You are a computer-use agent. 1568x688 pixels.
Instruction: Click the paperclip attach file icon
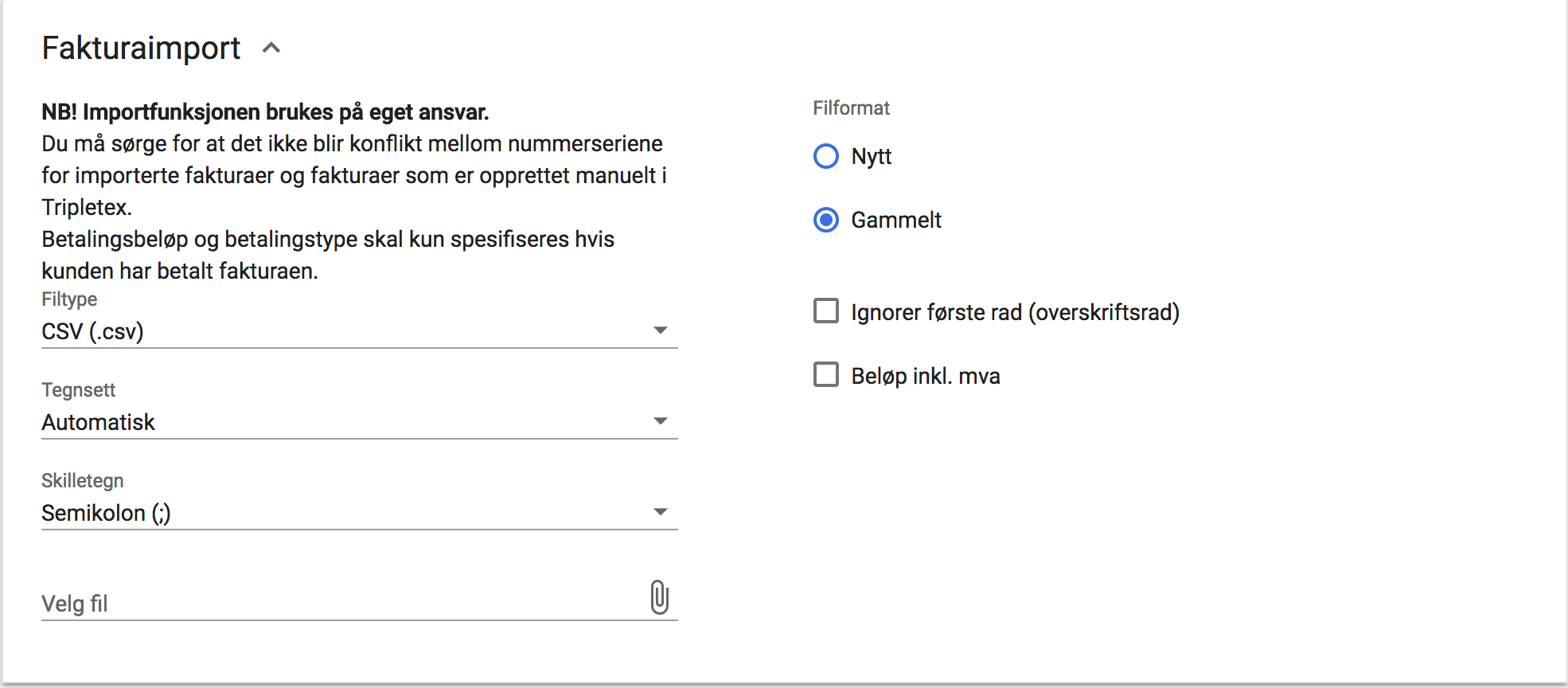pos(659,597)
